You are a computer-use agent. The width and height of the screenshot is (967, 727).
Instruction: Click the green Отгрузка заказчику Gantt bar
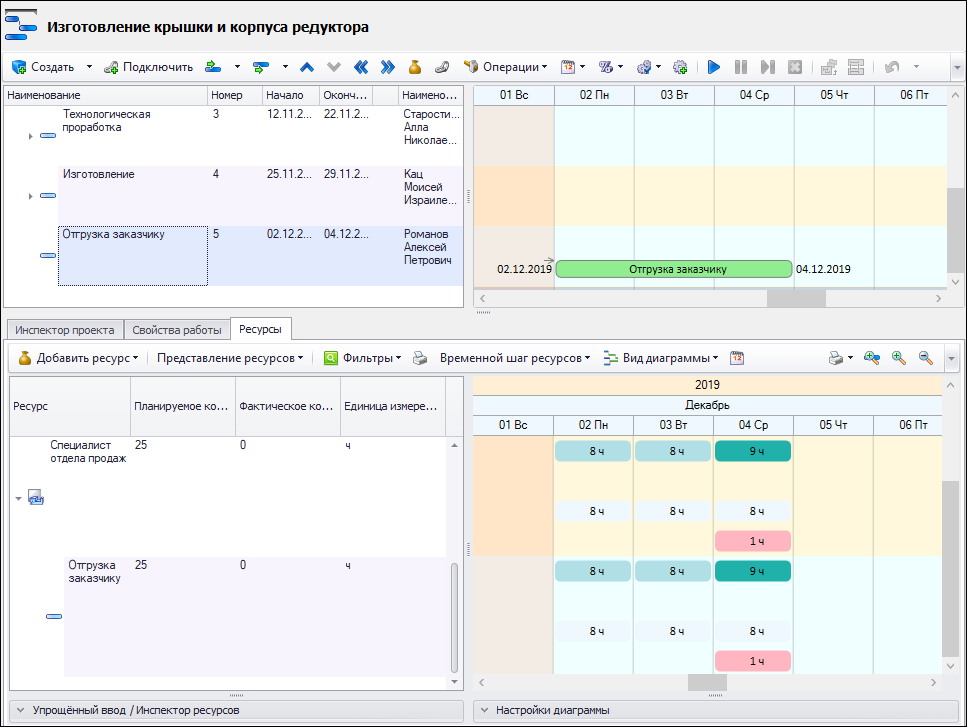click(674, 269)
